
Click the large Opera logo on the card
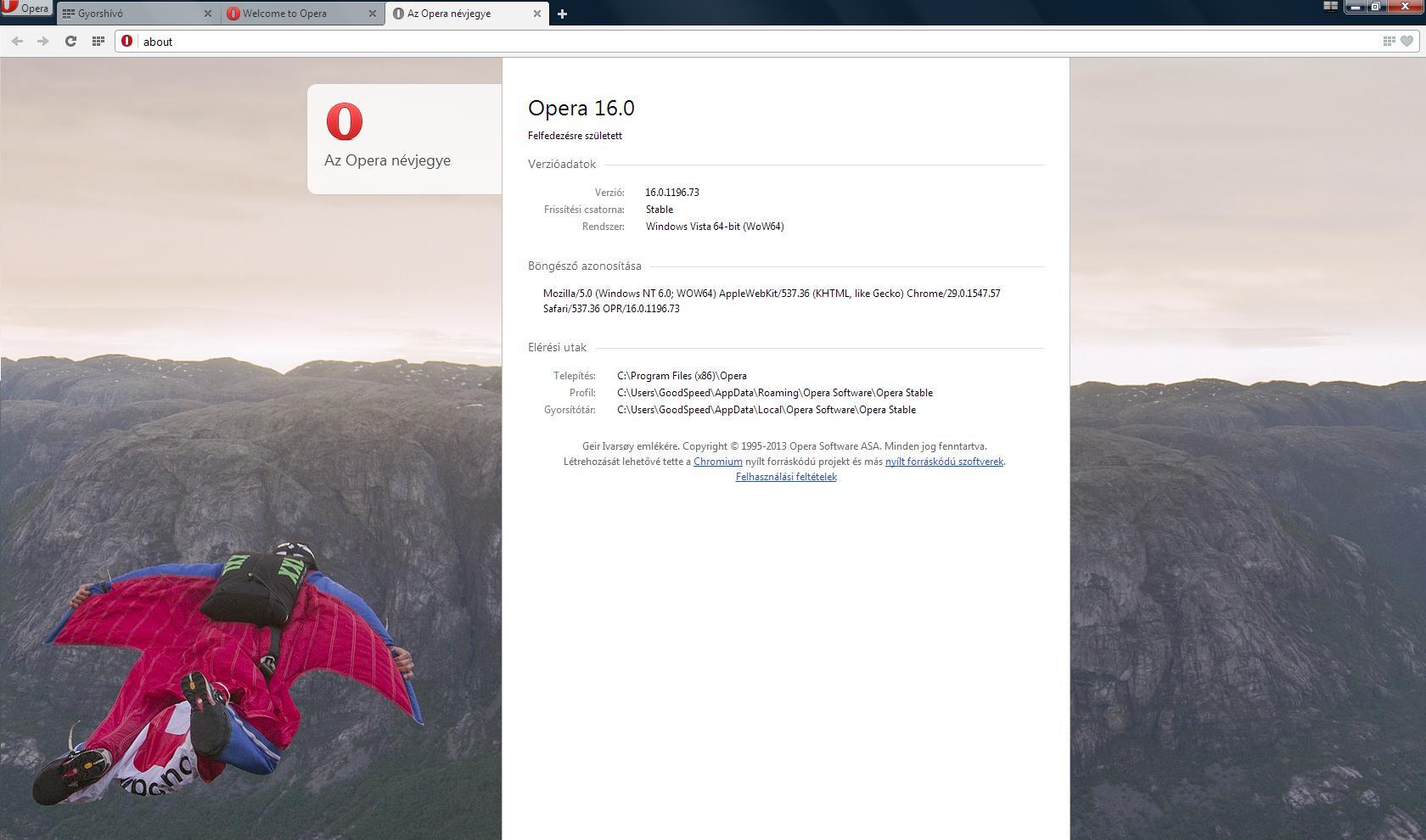(x=345, y=121)
